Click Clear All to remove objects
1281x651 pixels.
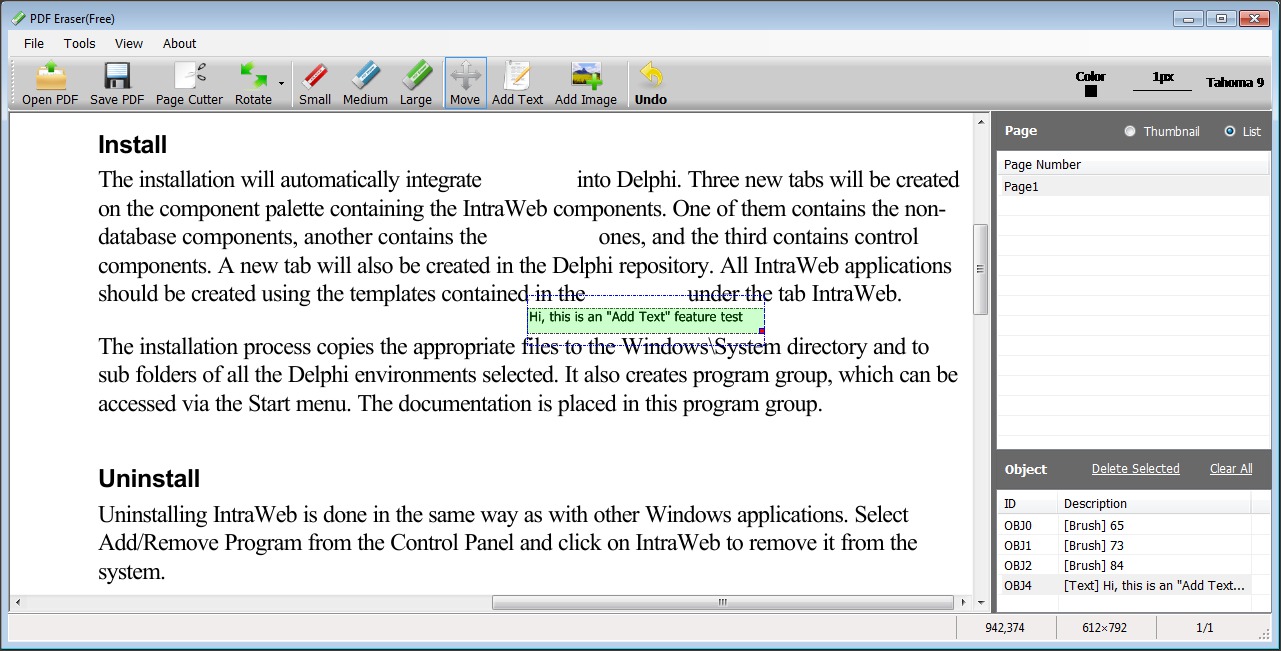1230,468
